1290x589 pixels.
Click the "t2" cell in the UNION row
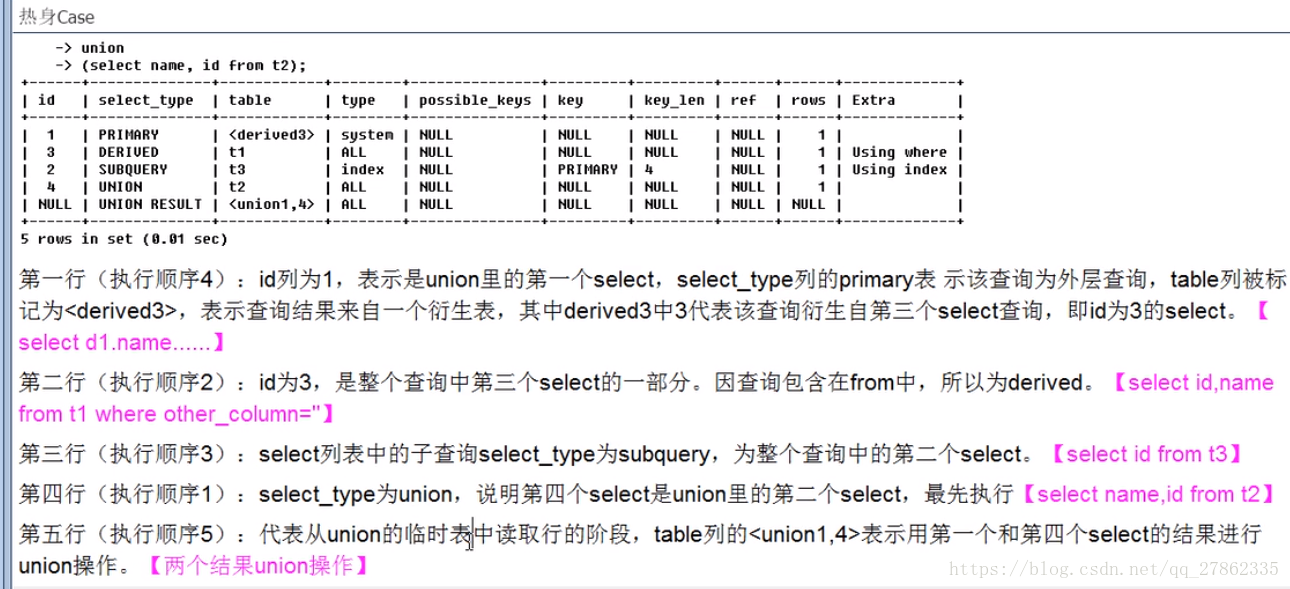pyautogui.click(x=237, y=186)
